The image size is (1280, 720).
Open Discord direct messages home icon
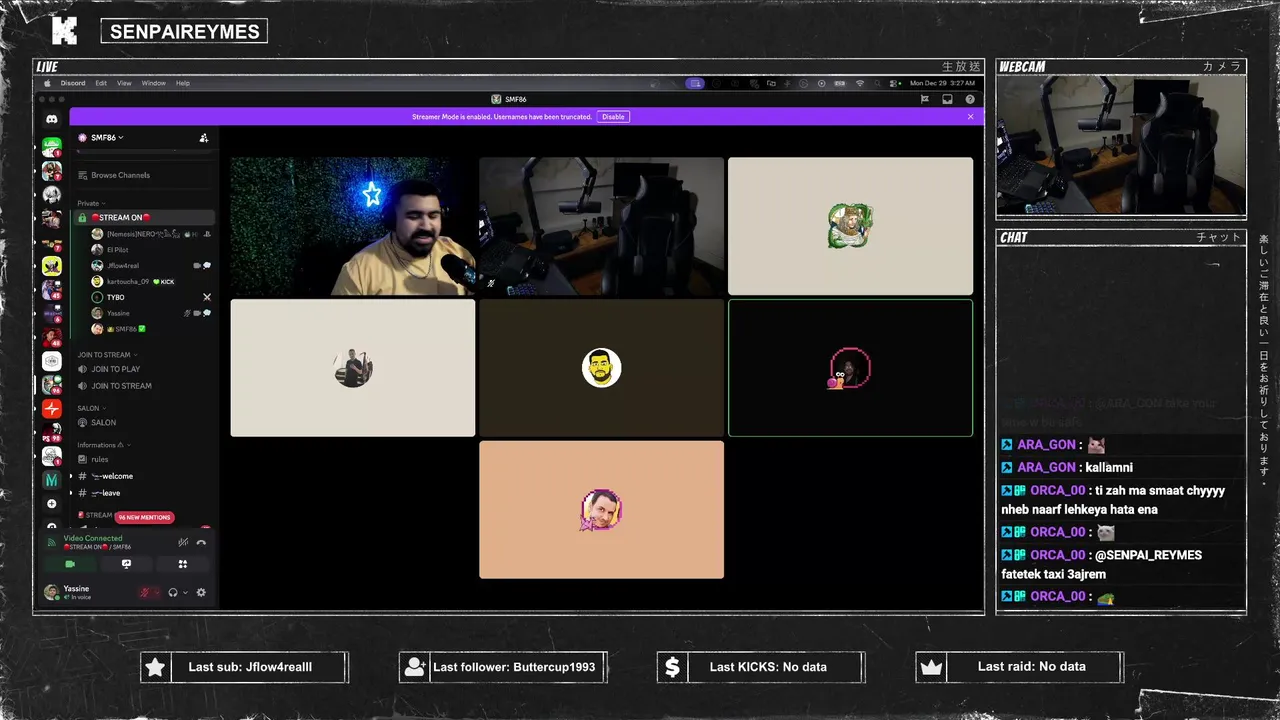pos(52,119)
